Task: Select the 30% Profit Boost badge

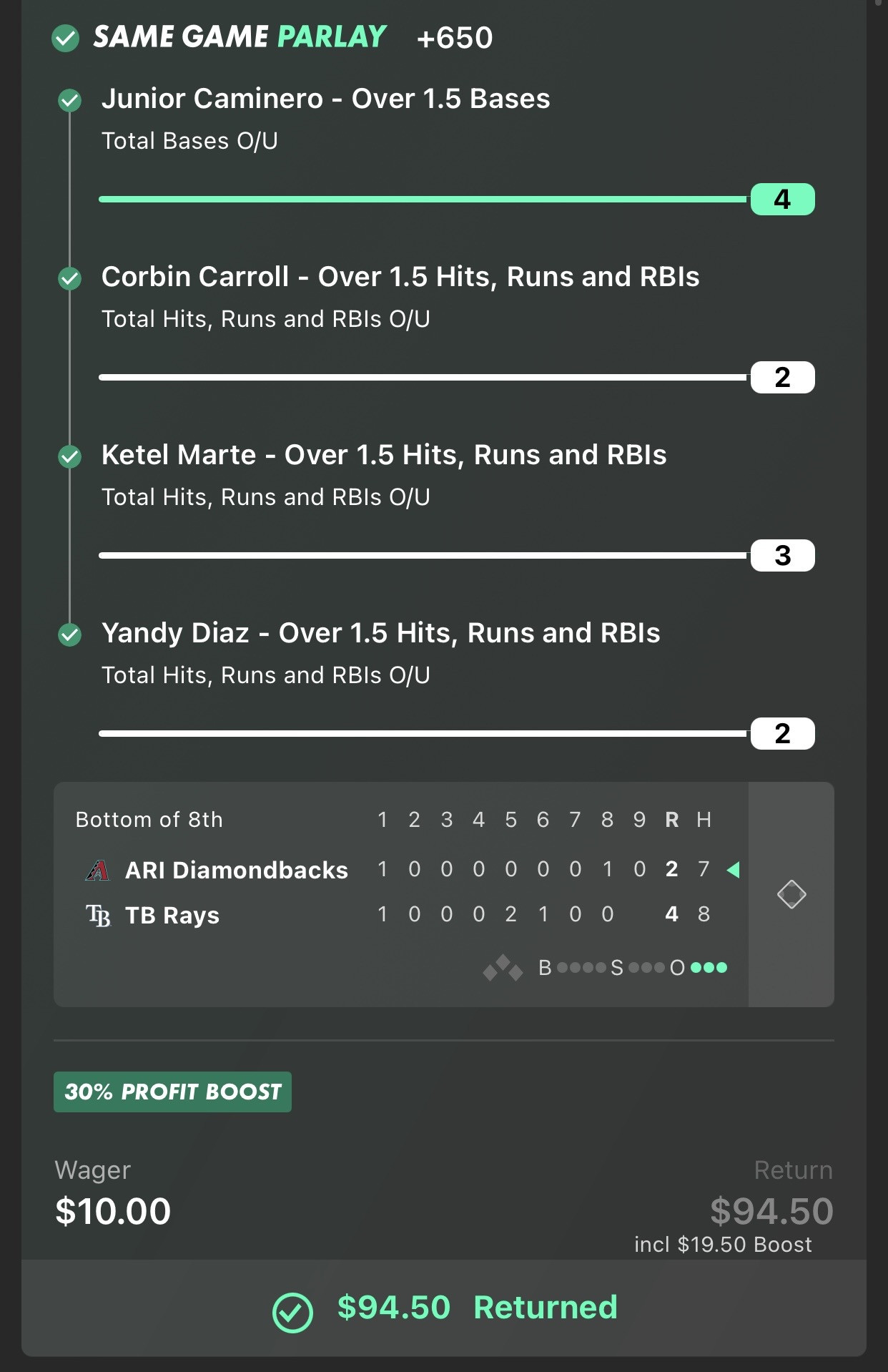Action: 172,1092
